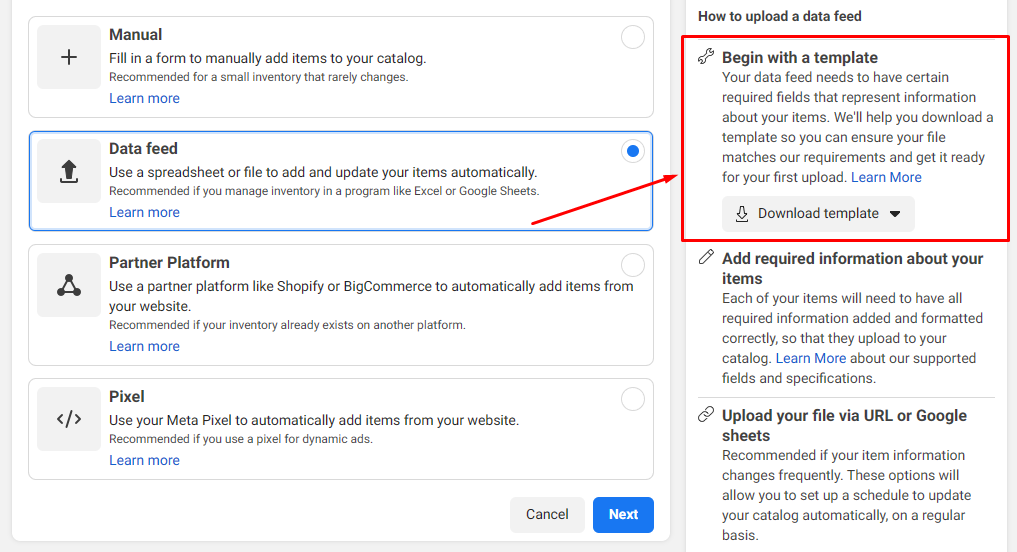Open Learn more link under Pixel
The image size is (1017, 552).
(144, 460)
